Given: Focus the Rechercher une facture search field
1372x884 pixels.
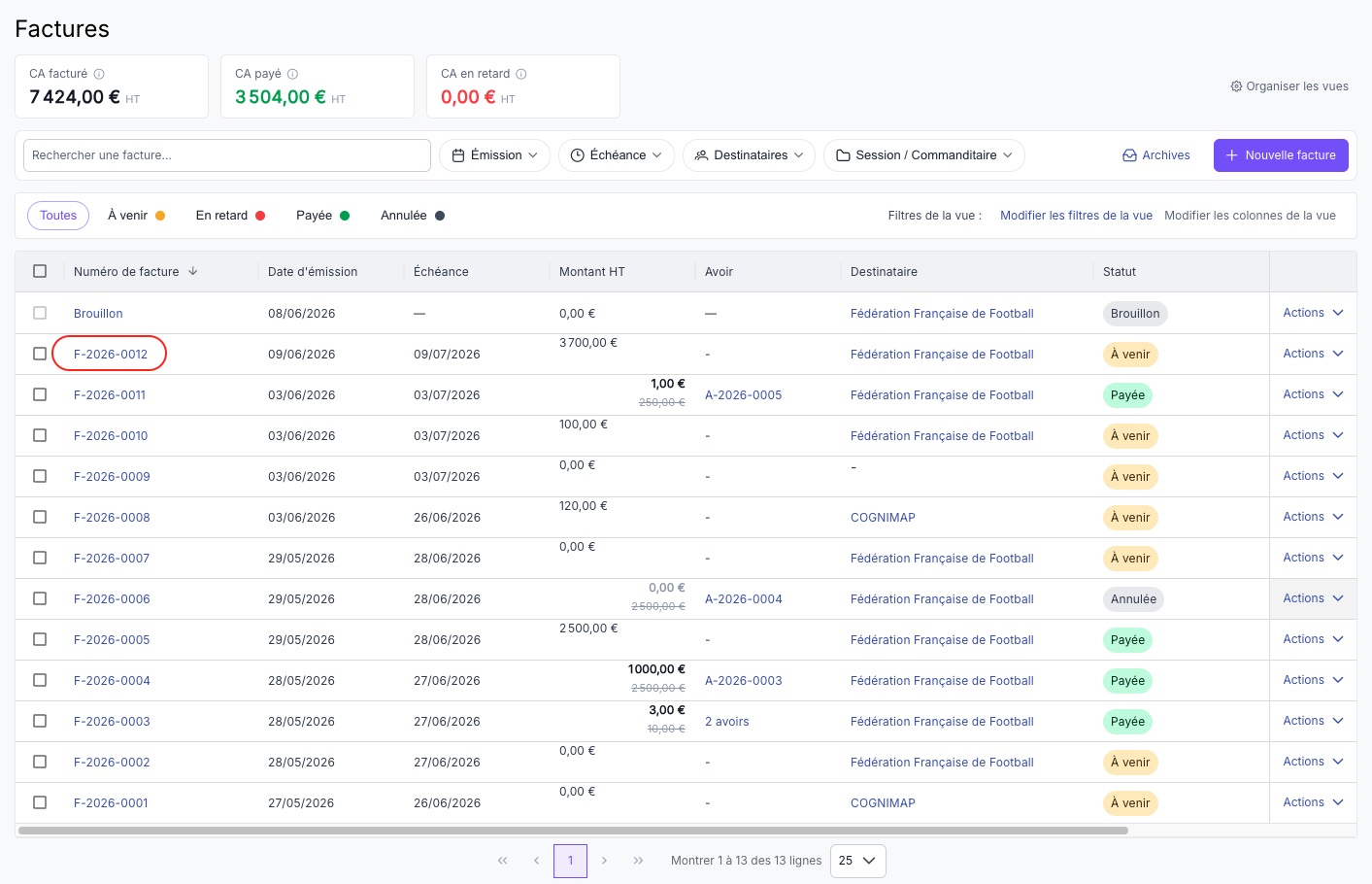Looking at the screenshot, I should [227, 155].
